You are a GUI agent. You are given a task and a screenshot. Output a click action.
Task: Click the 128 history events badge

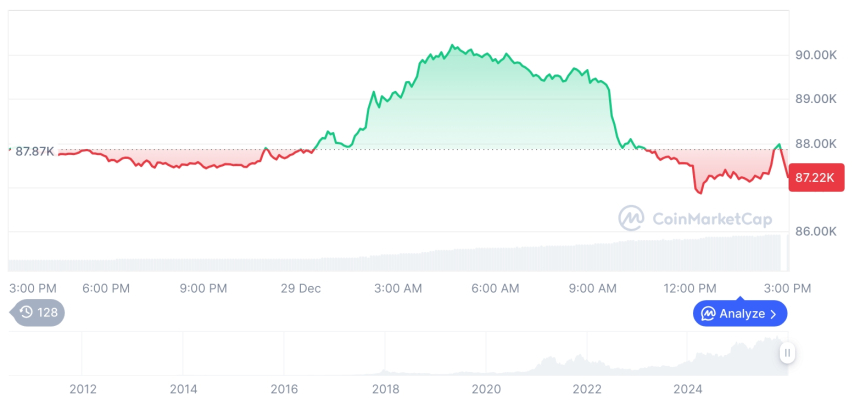[x=41, y=312]
